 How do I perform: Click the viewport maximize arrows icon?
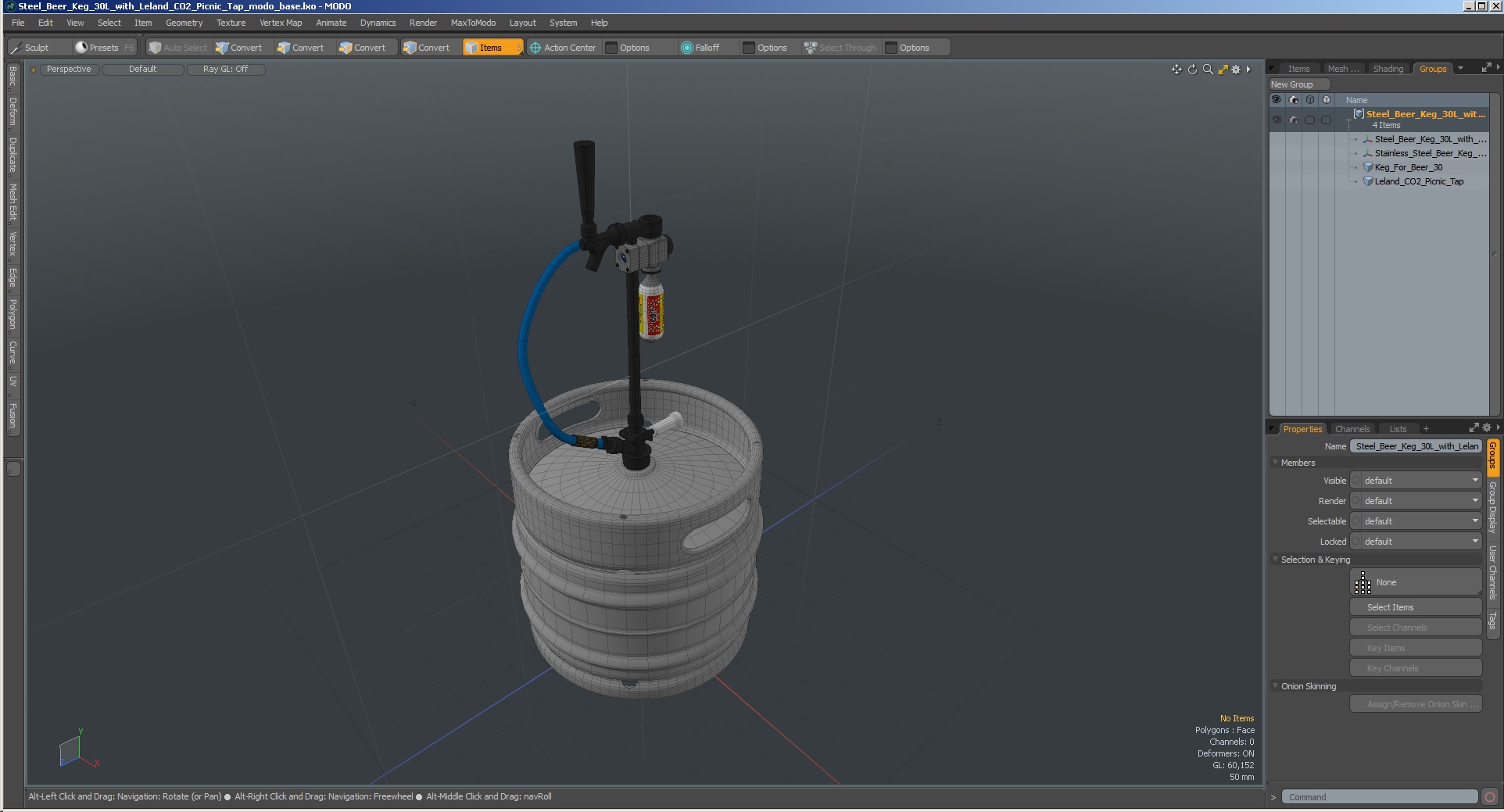click(1223, 70)
